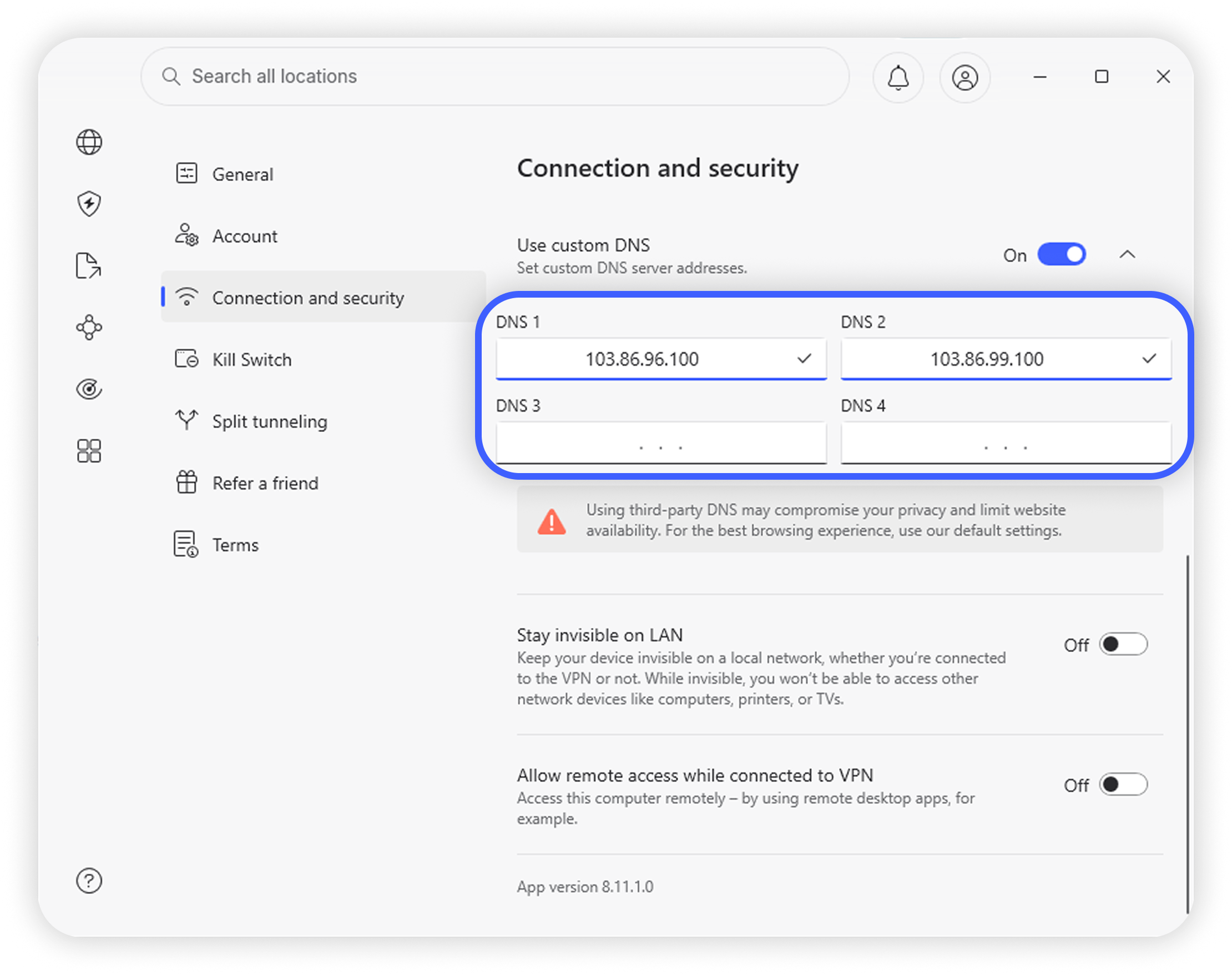Screen dimensions: 1232x975
Task: Maximize the application window
Action: coord(1102,77)
